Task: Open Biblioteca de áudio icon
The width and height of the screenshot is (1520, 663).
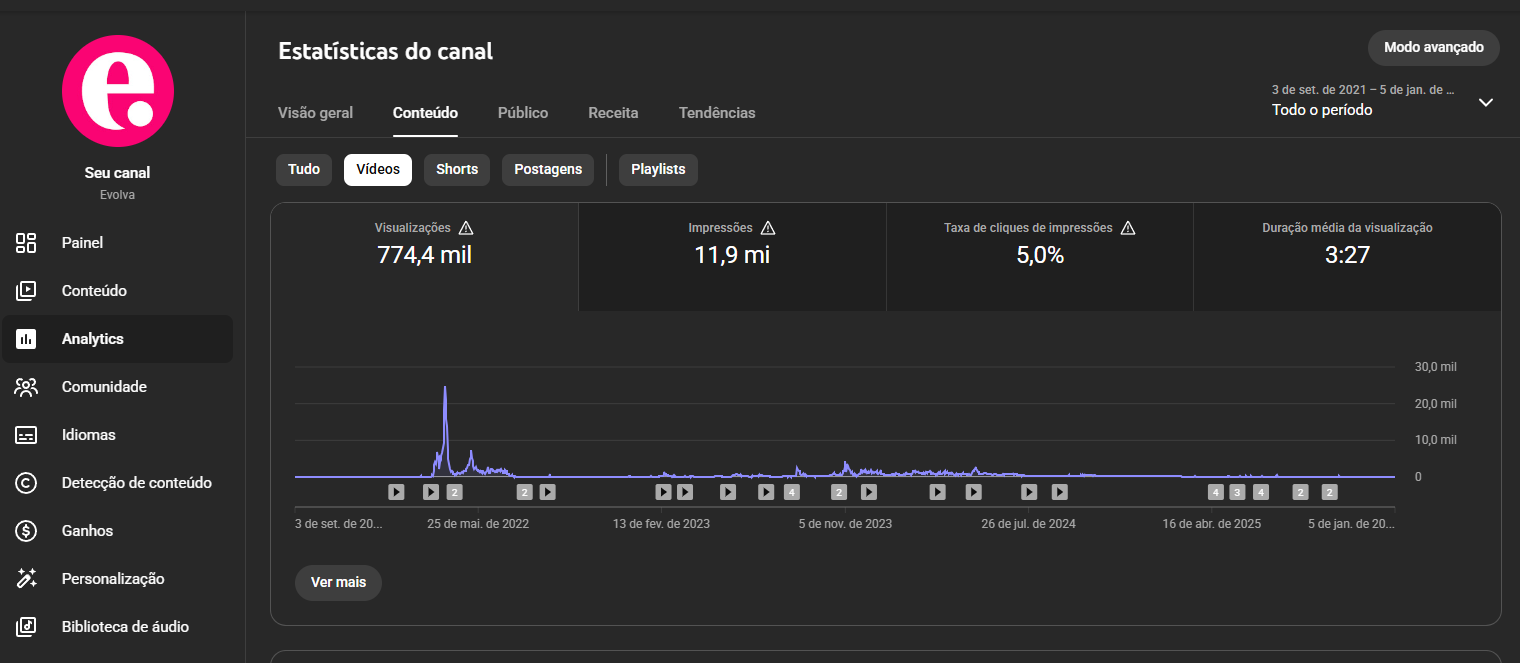Action: click(26, 627)
